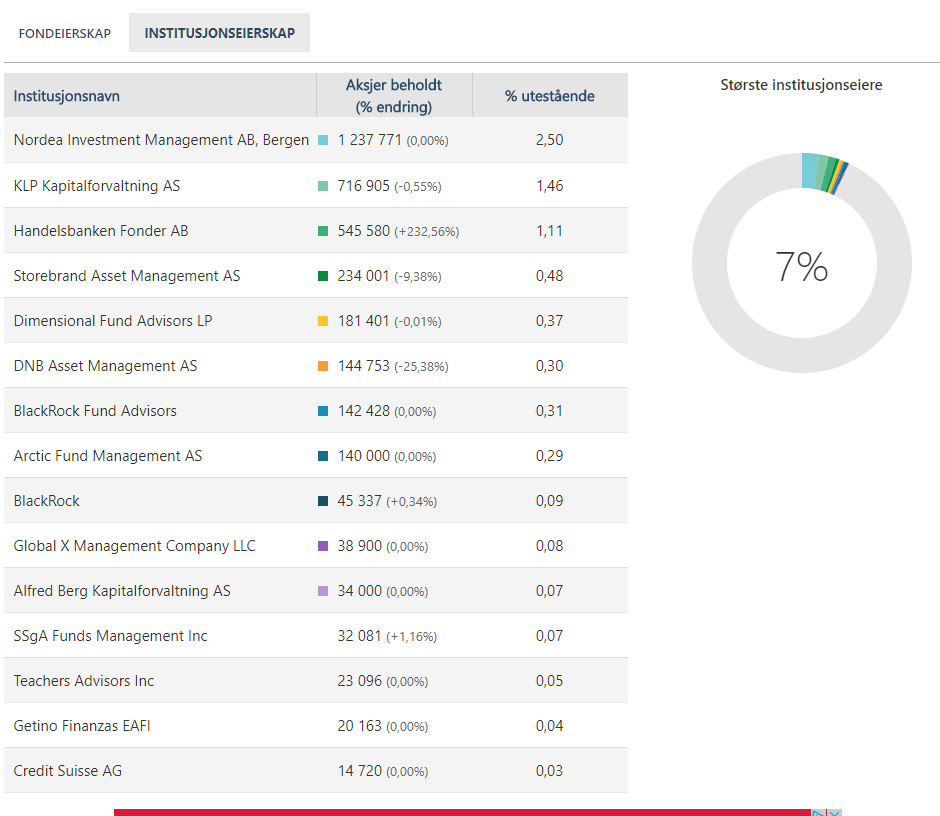Image resolution: width=940 pixels, height=816 pixels.
Task: Select Global X Management Company LLC
Action: click(x=134, y=546)
